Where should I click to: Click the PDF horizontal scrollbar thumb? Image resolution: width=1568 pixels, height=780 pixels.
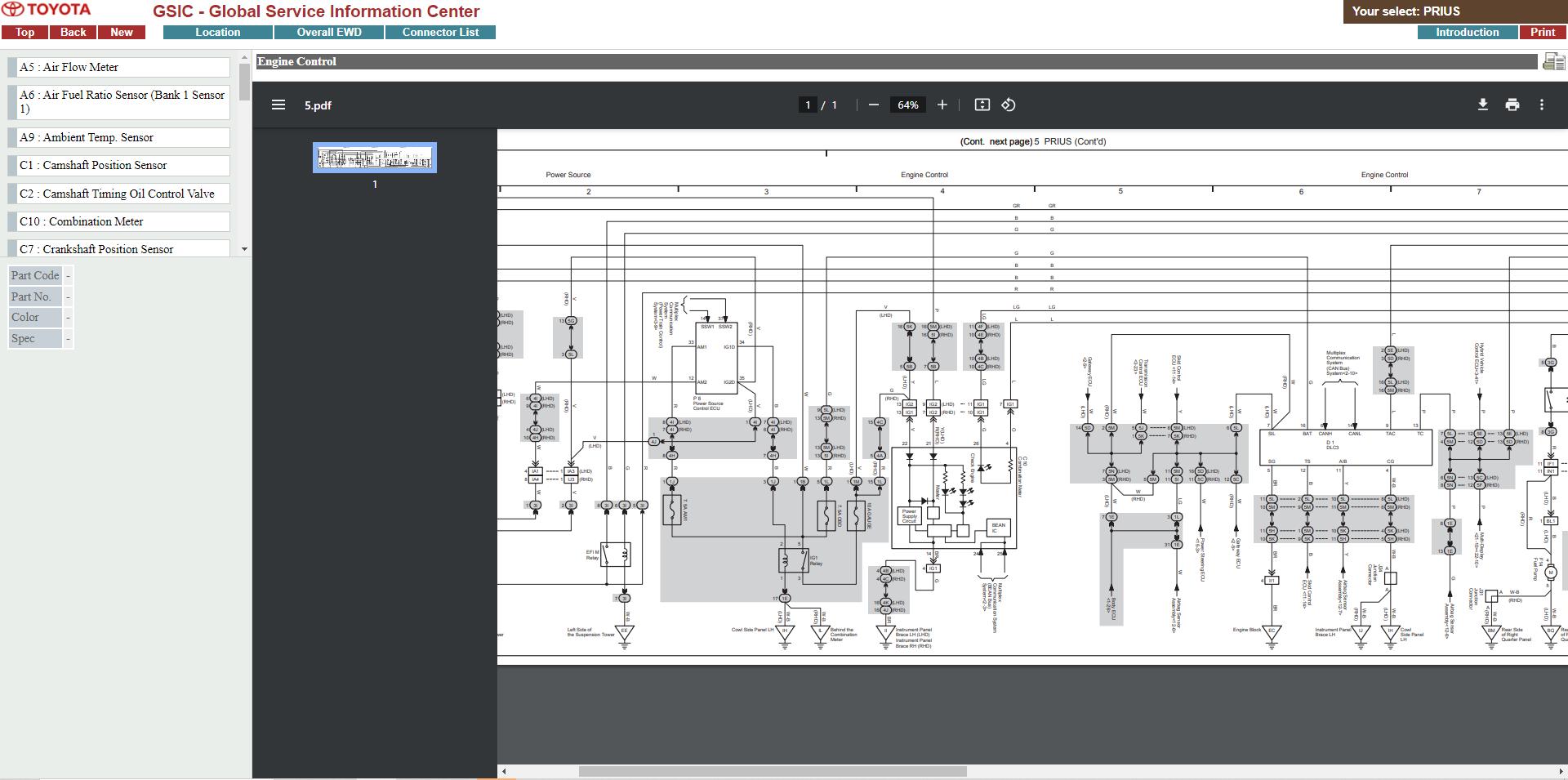pos(773,771)
